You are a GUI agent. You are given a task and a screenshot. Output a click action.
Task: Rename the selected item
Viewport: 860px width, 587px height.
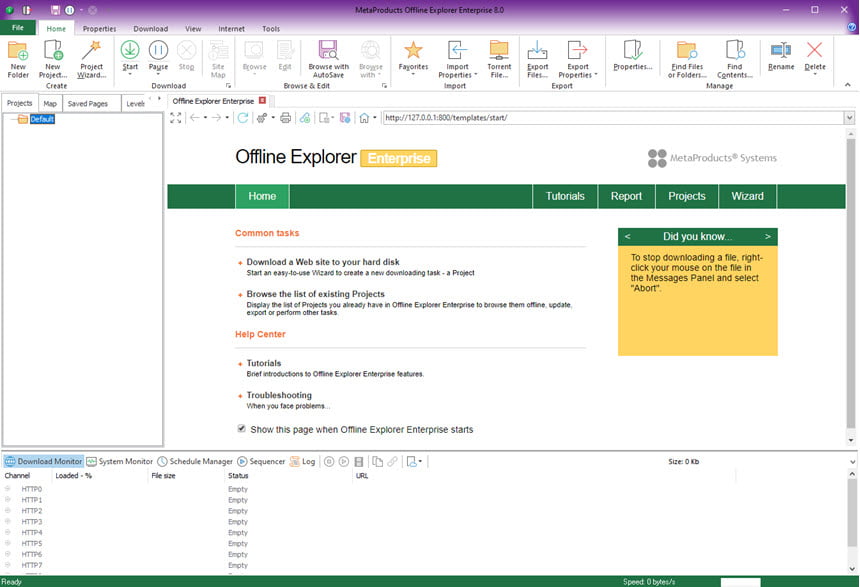[x=781, y=56]
